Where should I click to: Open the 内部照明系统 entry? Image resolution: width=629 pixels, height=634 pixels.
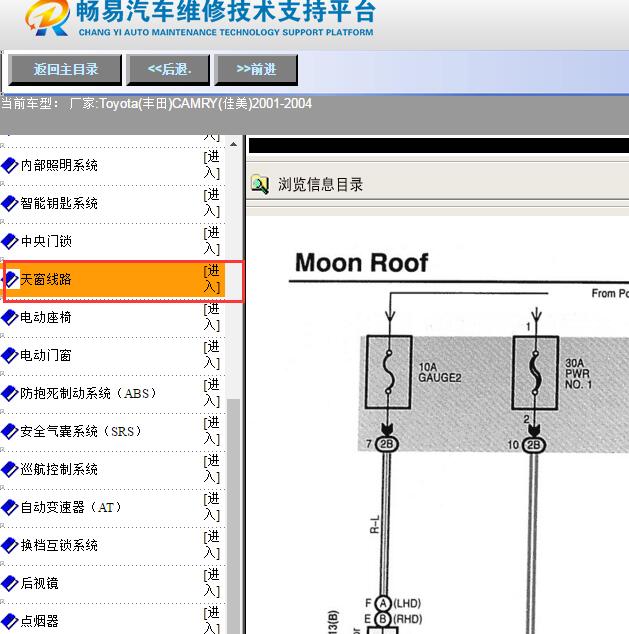coord(59,165)
